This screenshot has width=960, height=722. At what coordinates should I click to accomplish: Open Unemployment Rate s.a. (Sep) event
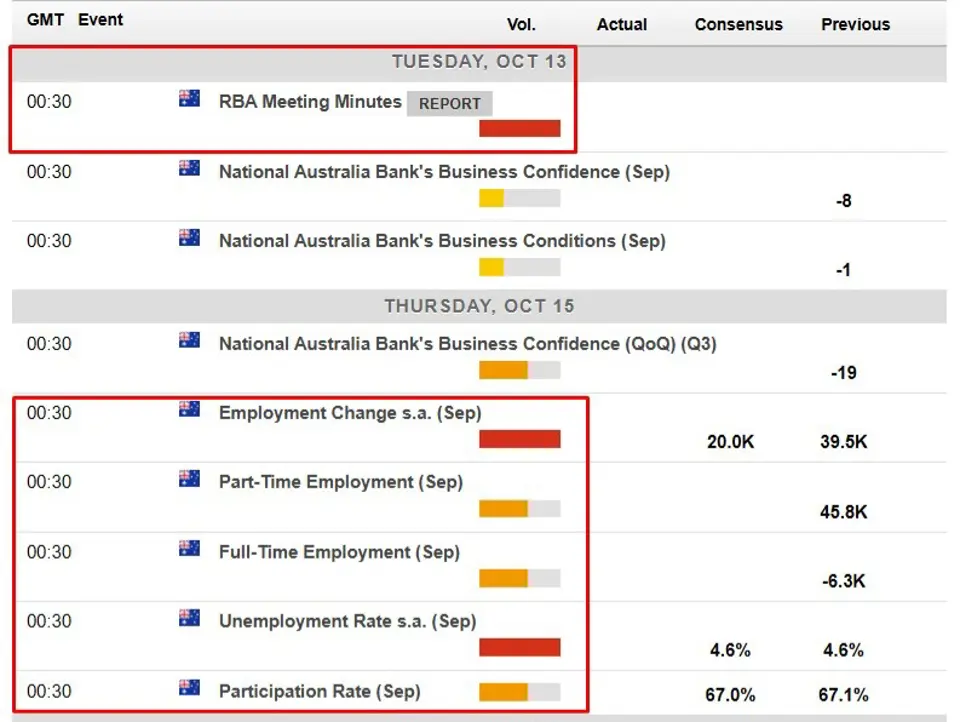click(x=348, y=622)
